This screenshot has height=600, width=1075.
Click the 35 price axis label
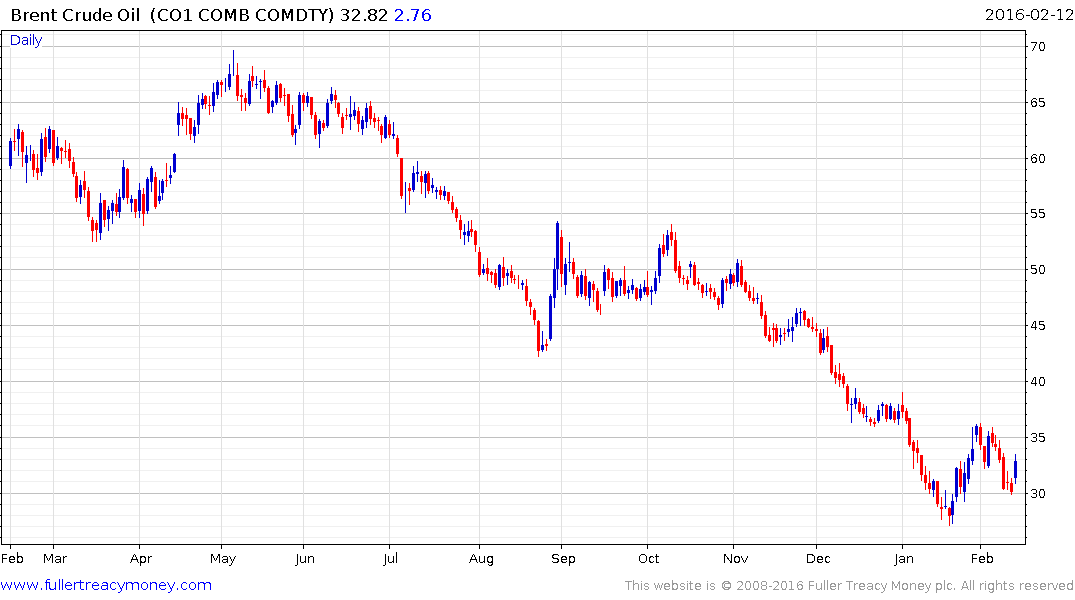[x=1037, y=437]
